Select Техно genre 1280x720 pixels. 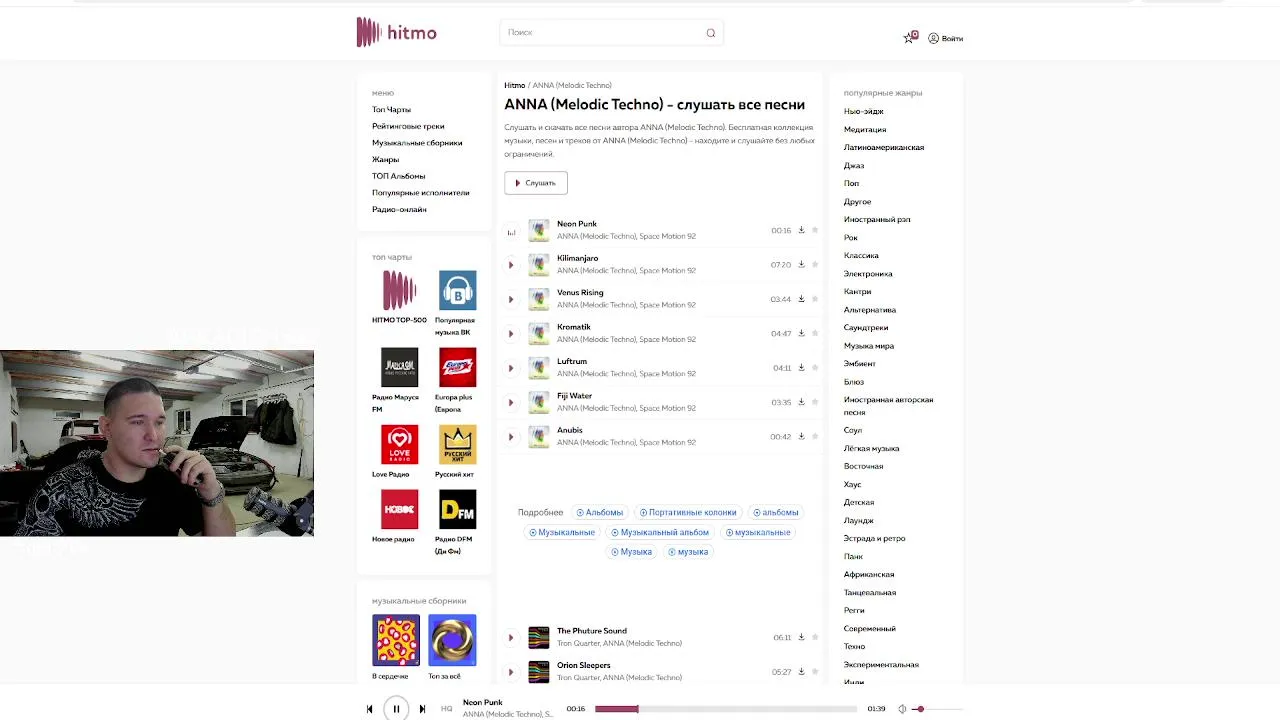pos(854,647)
